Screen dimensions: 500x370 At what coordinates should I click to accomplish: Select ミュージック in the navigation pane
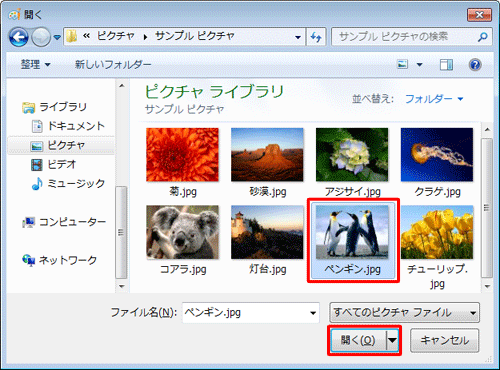tap(76, 183)
